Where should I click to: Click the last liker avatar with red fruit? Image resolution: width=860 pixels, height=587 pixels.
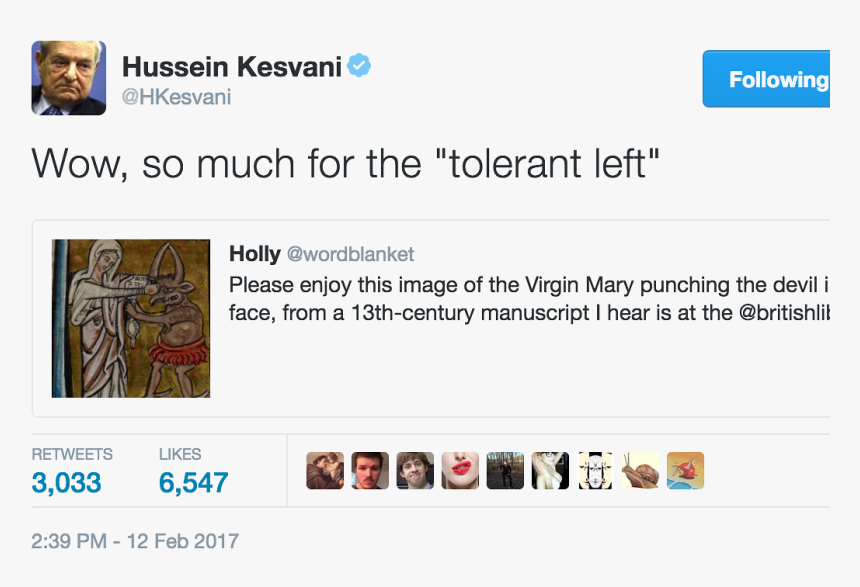tap(685, 471)
